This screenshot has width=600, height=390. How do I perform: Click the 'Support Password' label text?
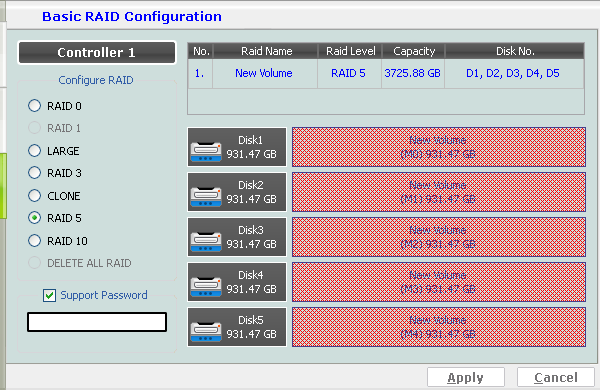click(104, 295)
